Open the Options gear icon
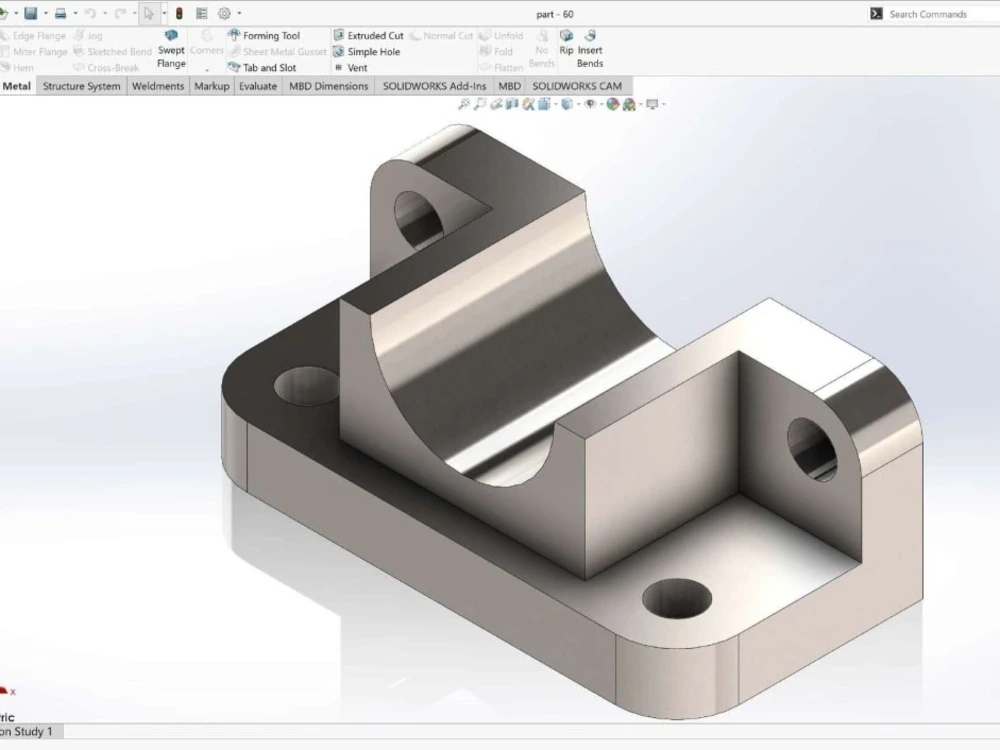1000x750 pixels. pyautogui.click(x=224, y=13)
